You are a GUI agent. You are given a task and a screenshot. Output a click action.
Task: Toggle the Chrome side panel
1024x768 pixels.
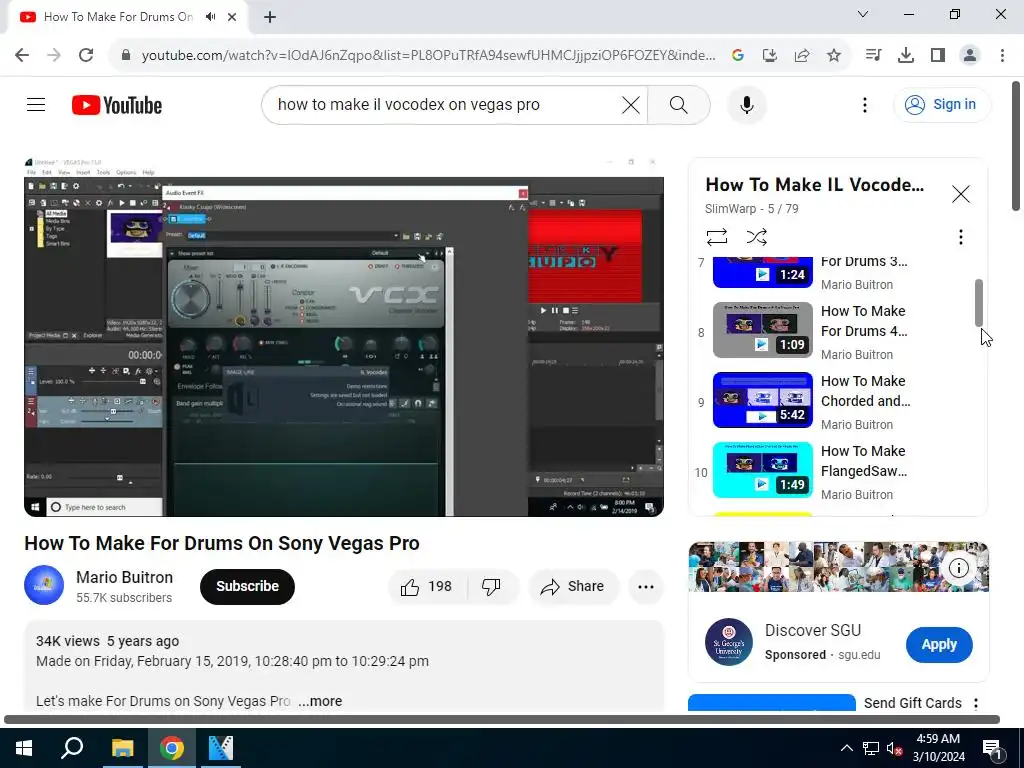click(938, 55)
